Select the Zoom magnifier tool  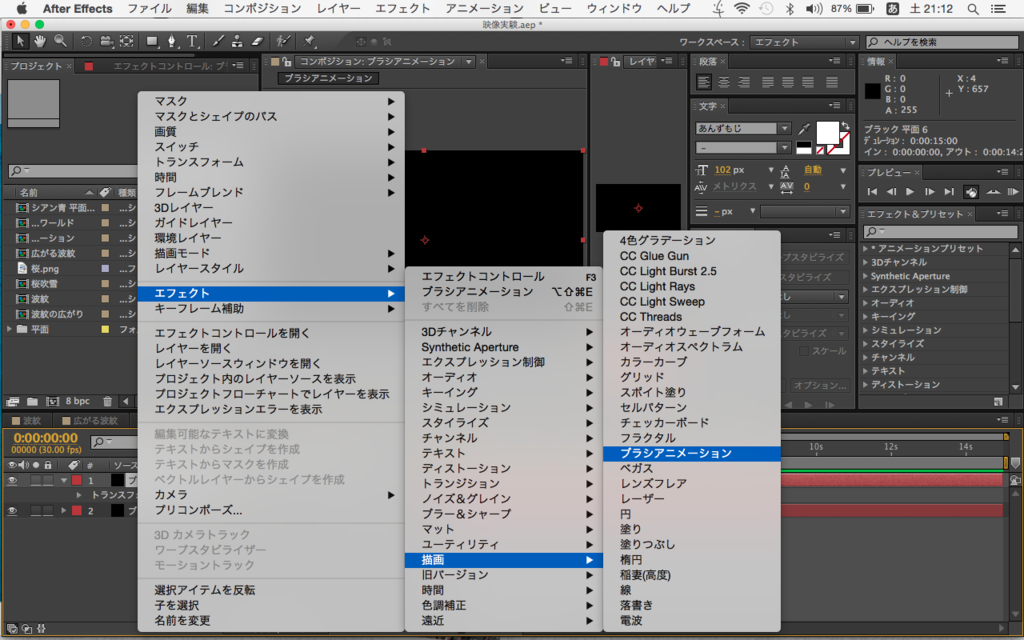60,41
